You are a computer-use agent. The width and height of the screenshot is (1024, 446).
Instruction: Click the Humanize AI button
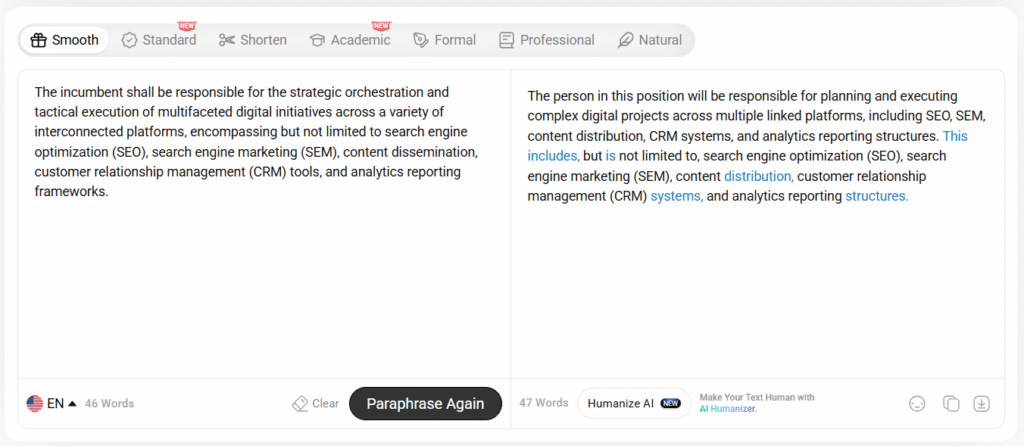click(x=633, y=403)
